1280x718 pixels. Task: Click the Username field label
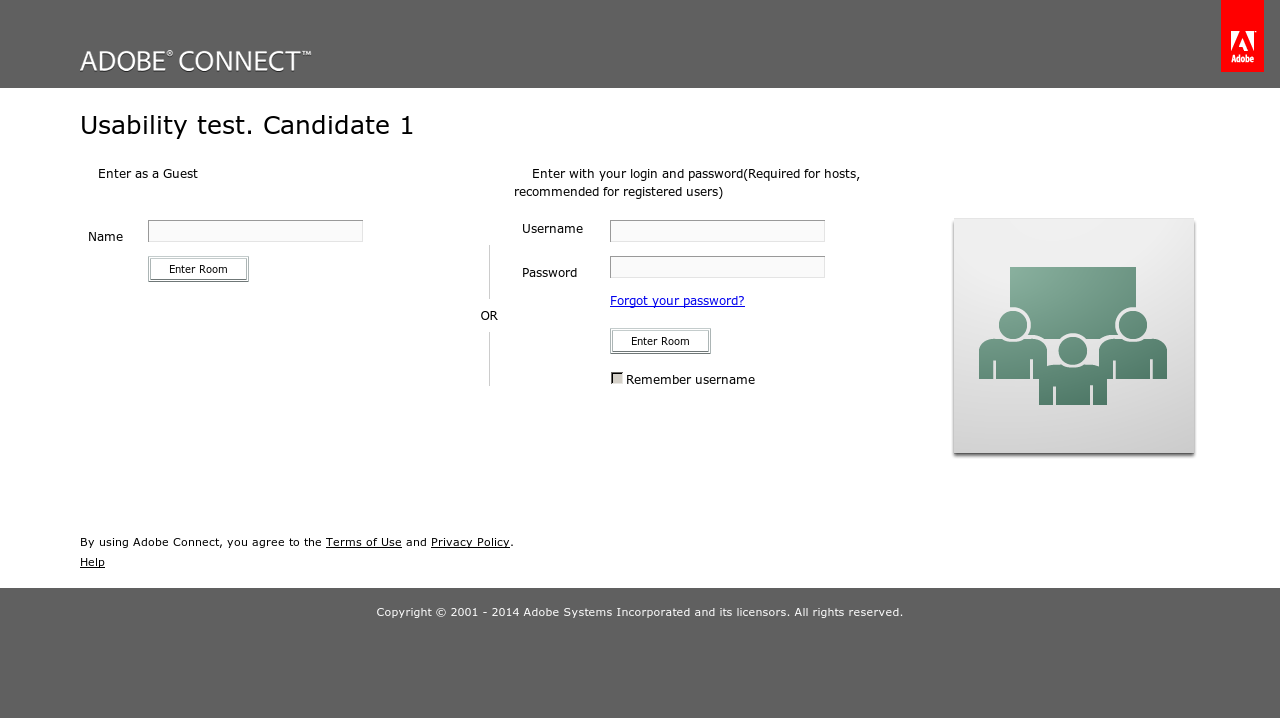552,228
